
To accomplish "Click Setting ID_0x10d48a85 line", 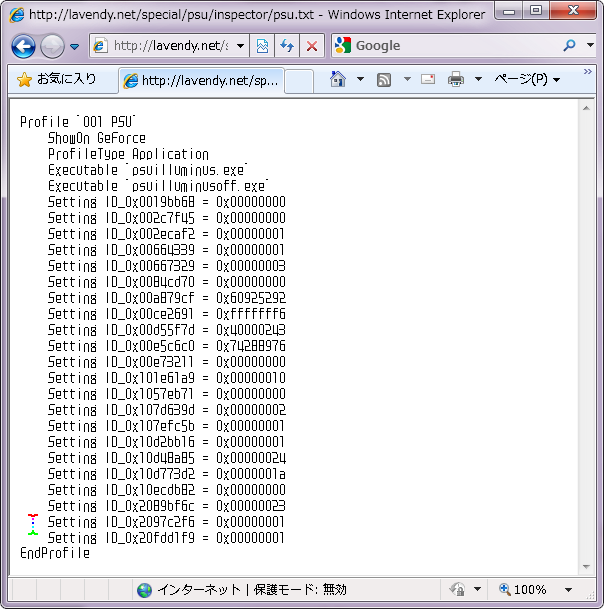I will [x=167, y=458].
